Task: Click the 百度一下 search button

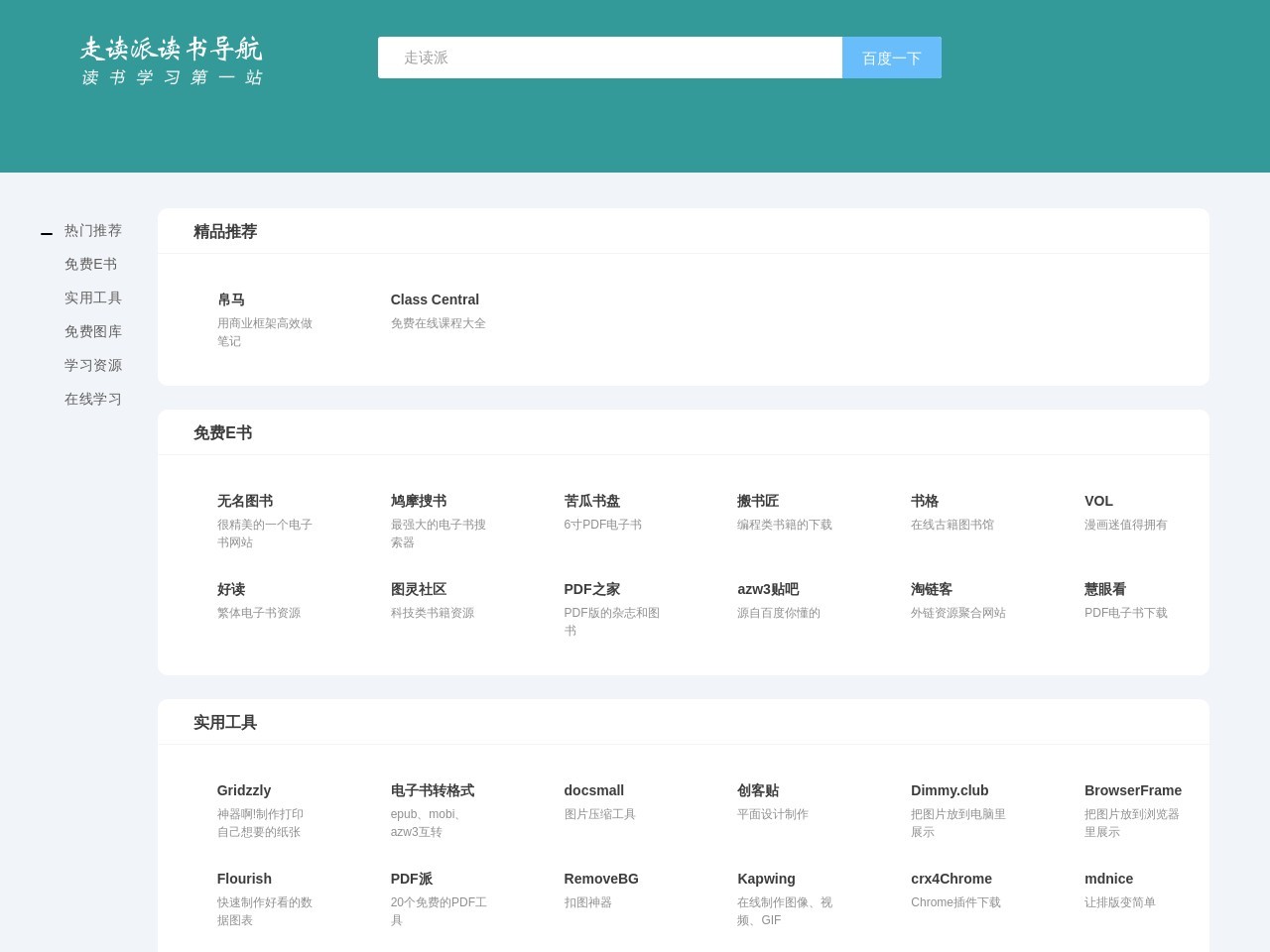Action: pos(892,58)
